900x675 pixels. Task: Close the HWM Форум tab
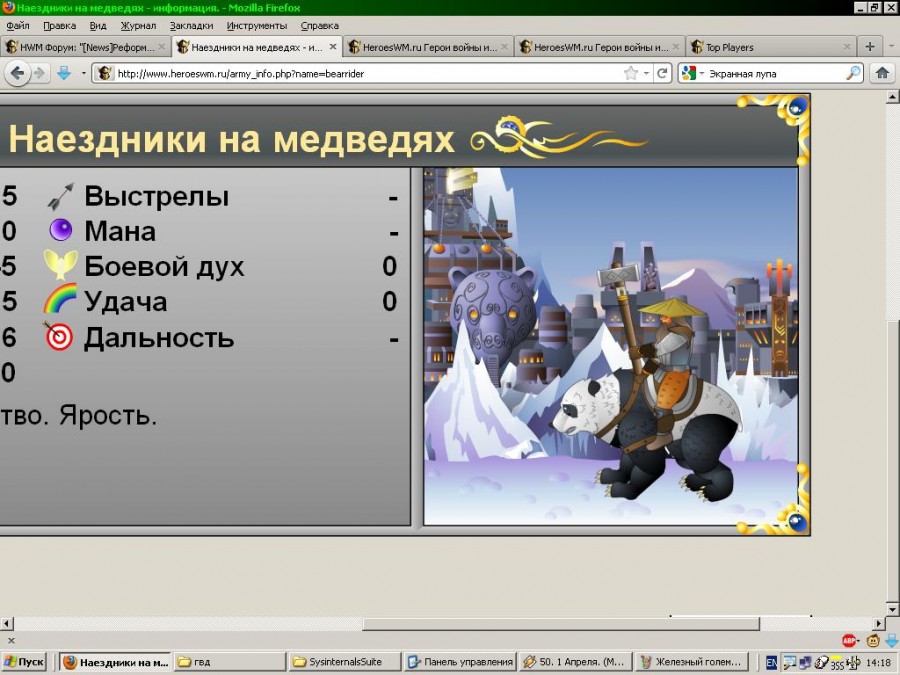pyautogui.click(x=161, y=47)
